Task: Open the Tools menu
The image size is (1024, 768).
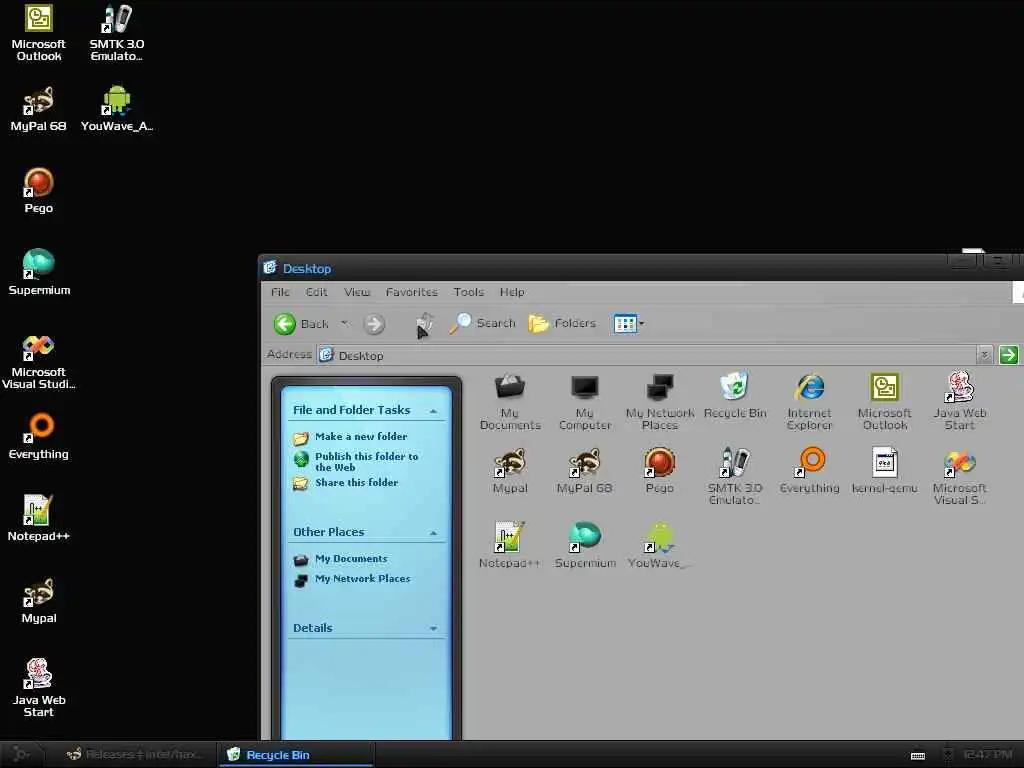Action: point(469,292)
